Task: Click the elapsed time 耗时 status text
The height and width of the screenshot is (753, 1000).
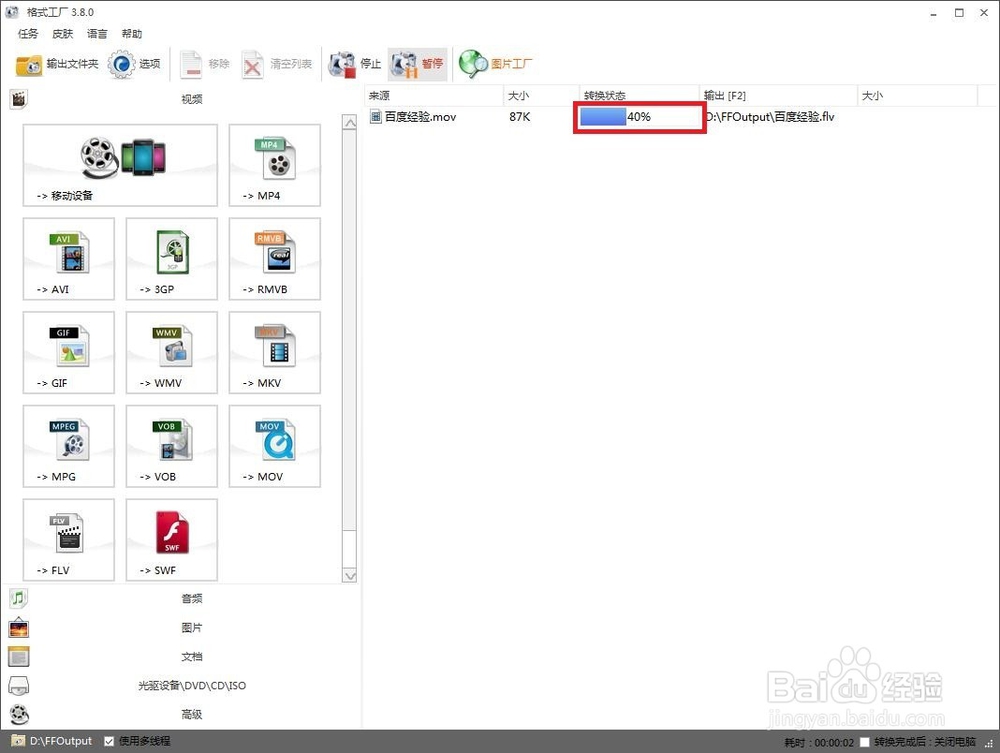Action: click(819, 742)
